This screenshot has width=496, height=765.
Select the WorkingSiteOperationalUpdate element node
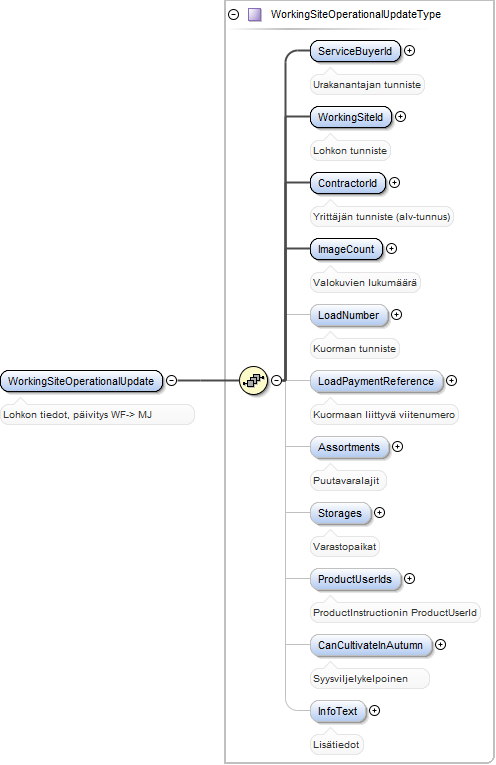tap(81, 381)
